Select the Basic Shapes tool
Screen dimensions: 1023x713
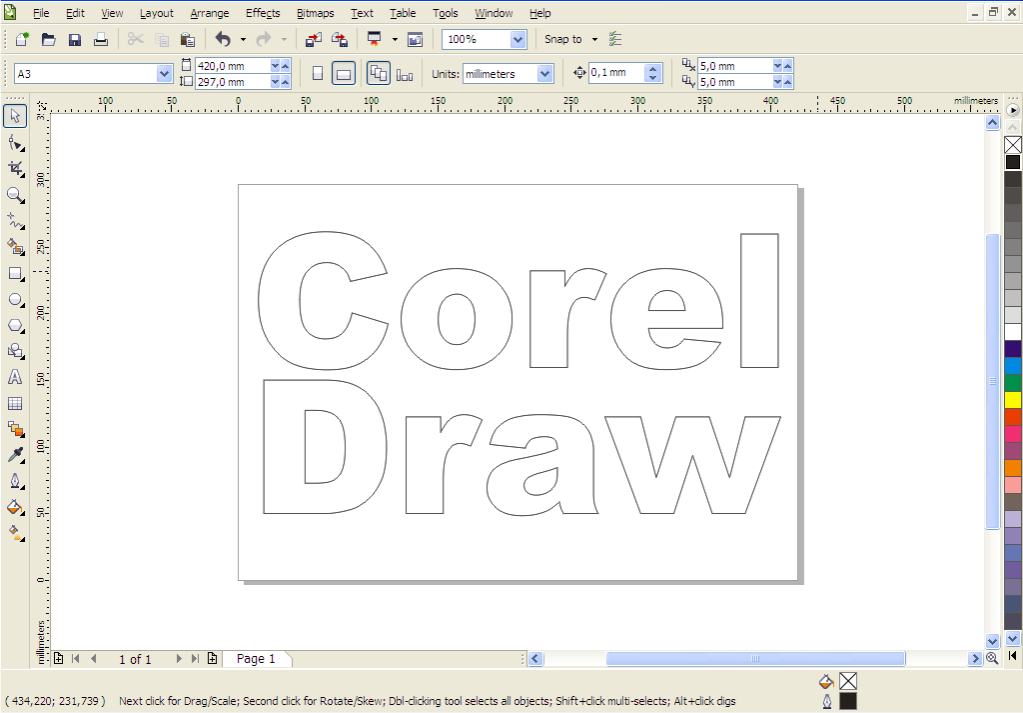click(15, 351)
